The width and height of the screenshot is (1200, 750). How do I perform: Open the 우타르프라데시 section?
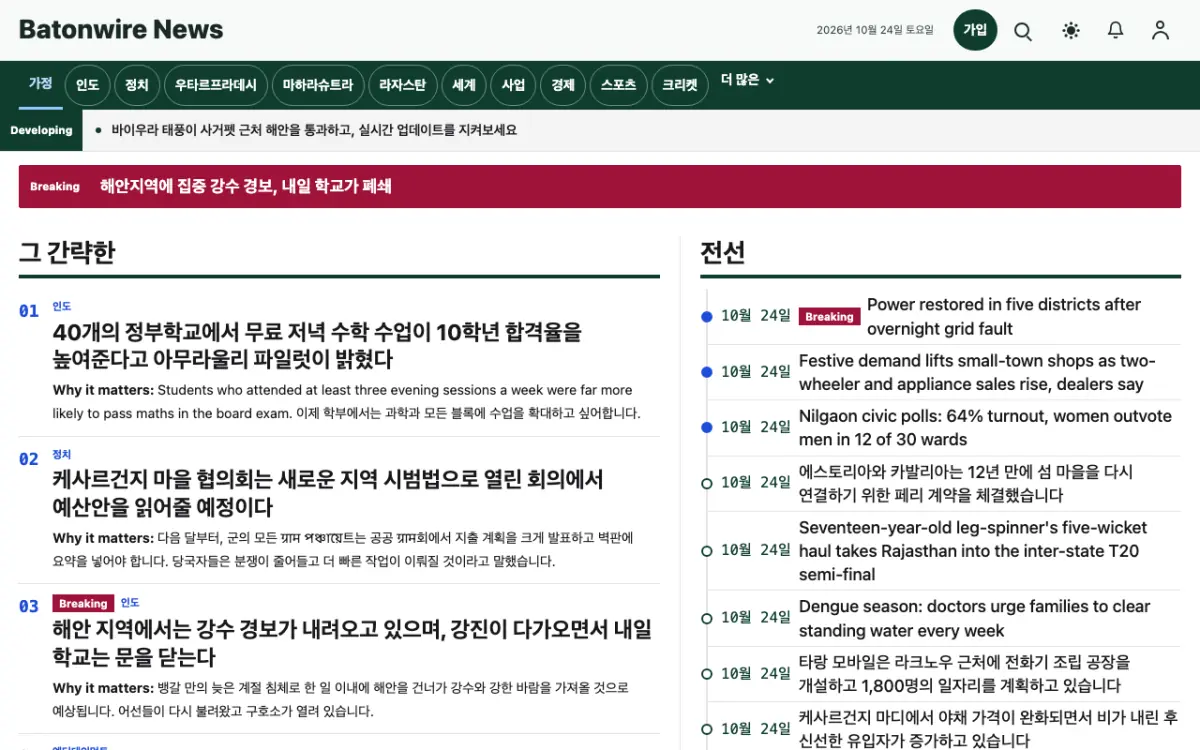click(216, 86)
